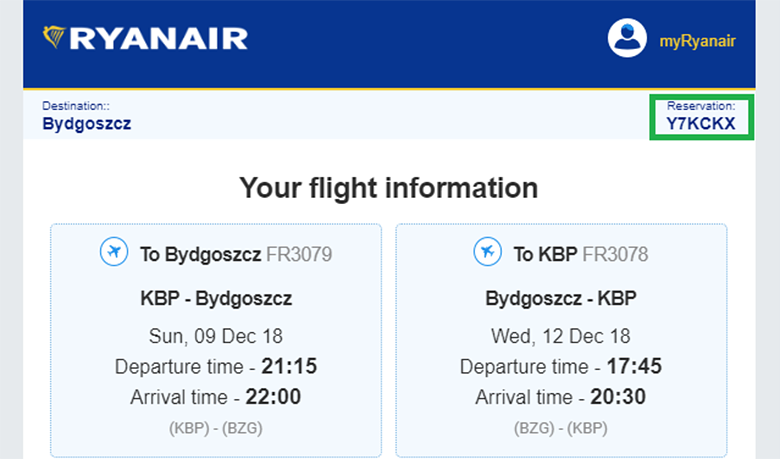780x459 pixels.
Task: Open the user profile avatar icon
Action: click(x=628, y=39)
